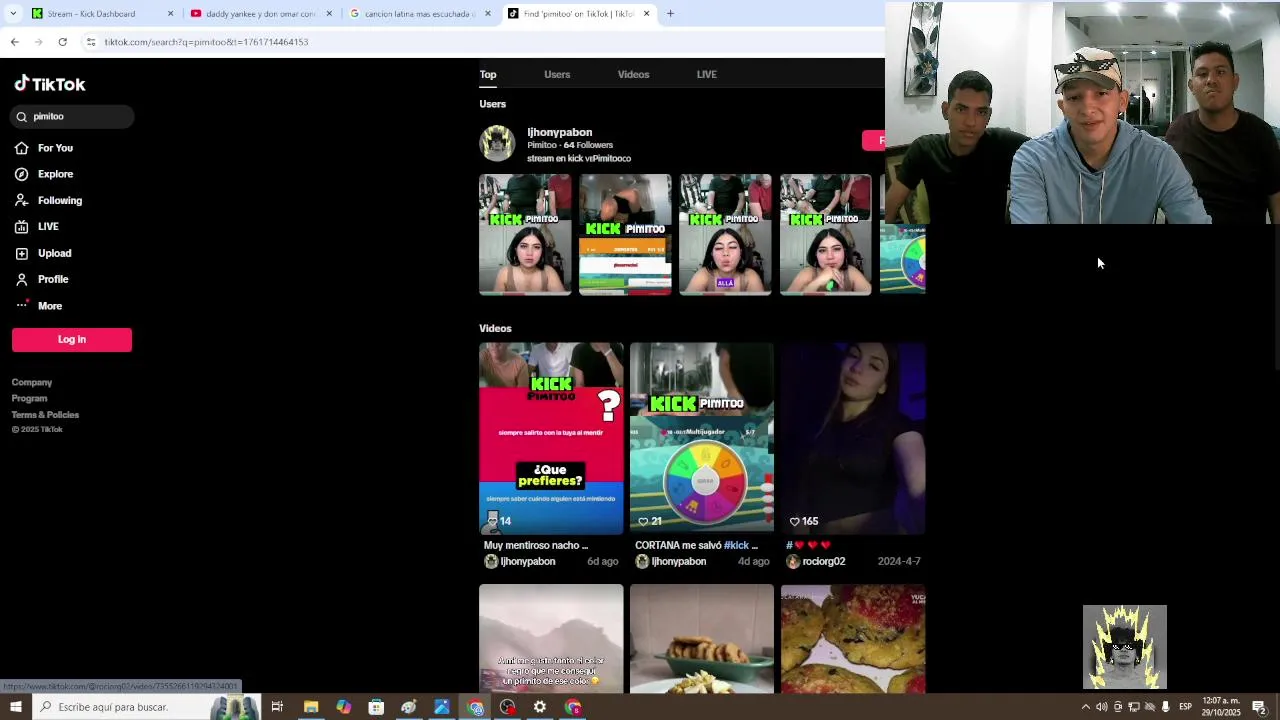Image resolution: width=1280 pixels, height=720 pixels.
Task: Open user preview thumbnail showing deportes overlay
Action: point(625,235)
